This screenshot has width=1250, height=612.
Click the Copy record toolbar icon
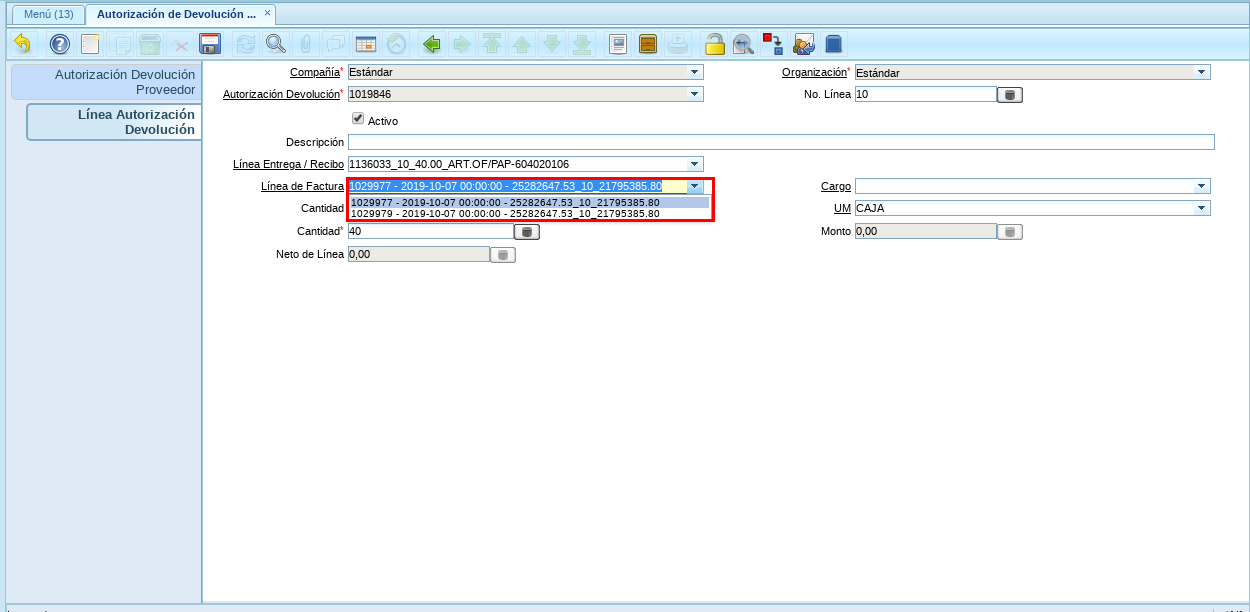click(x=121, y=44)
